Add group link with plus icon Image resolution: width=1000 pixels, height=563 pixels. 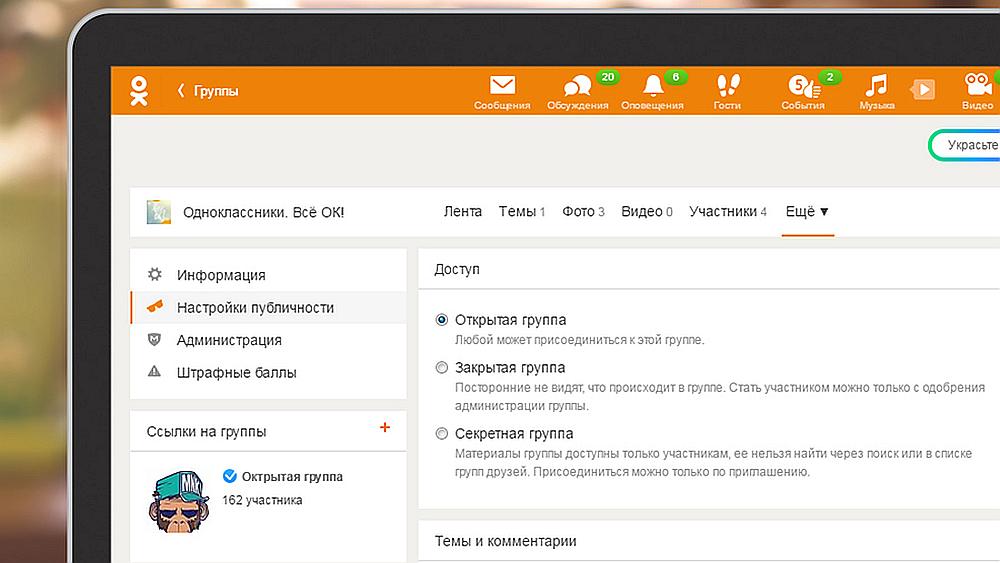point(385,427)
